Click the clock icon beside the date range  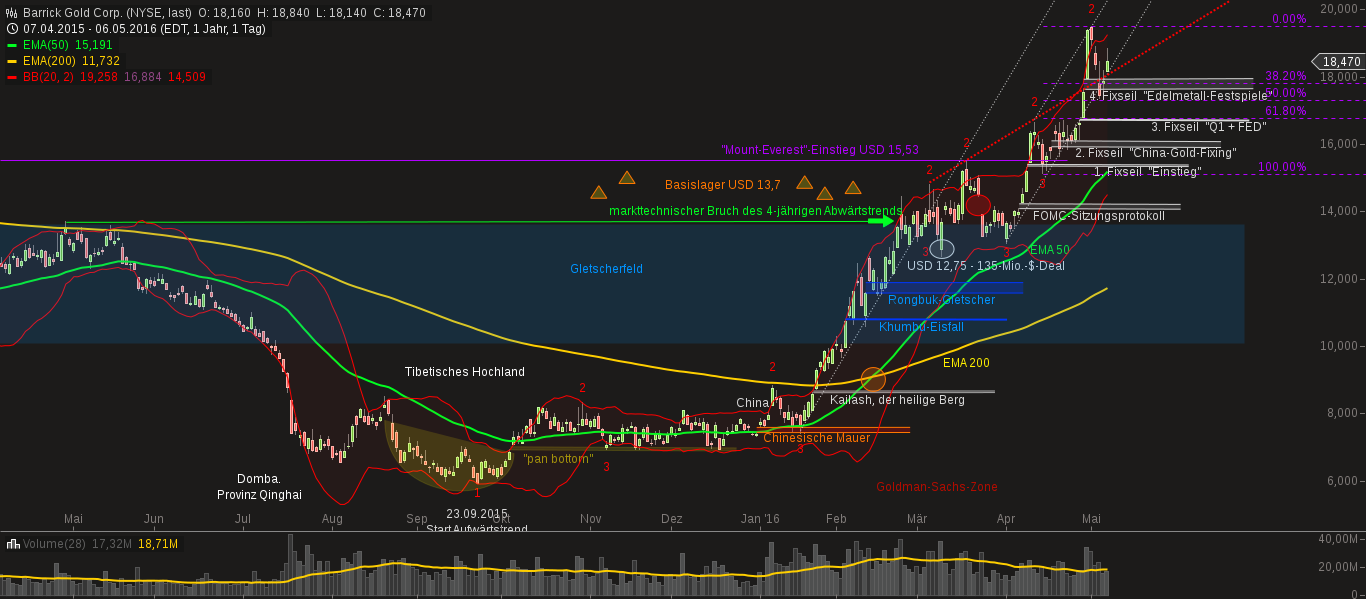click(11, 28)
